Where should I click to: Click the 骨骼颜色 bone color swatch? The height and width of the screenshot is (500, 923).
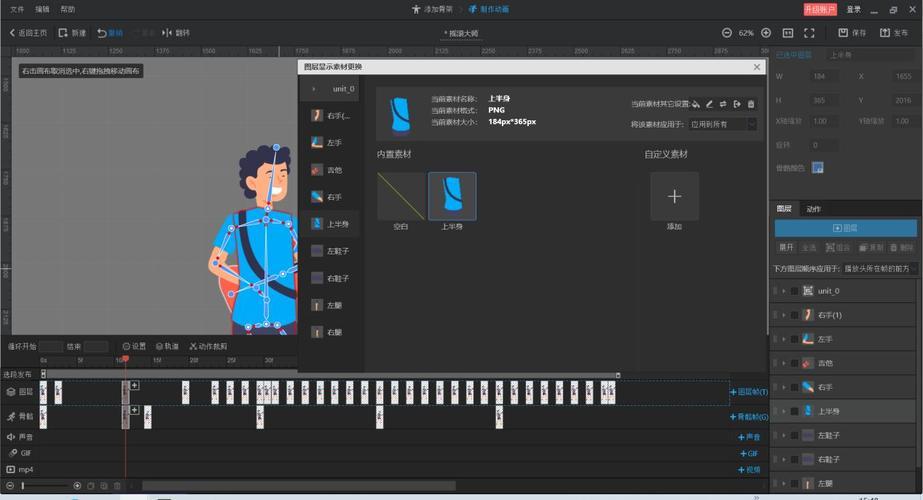817,167
